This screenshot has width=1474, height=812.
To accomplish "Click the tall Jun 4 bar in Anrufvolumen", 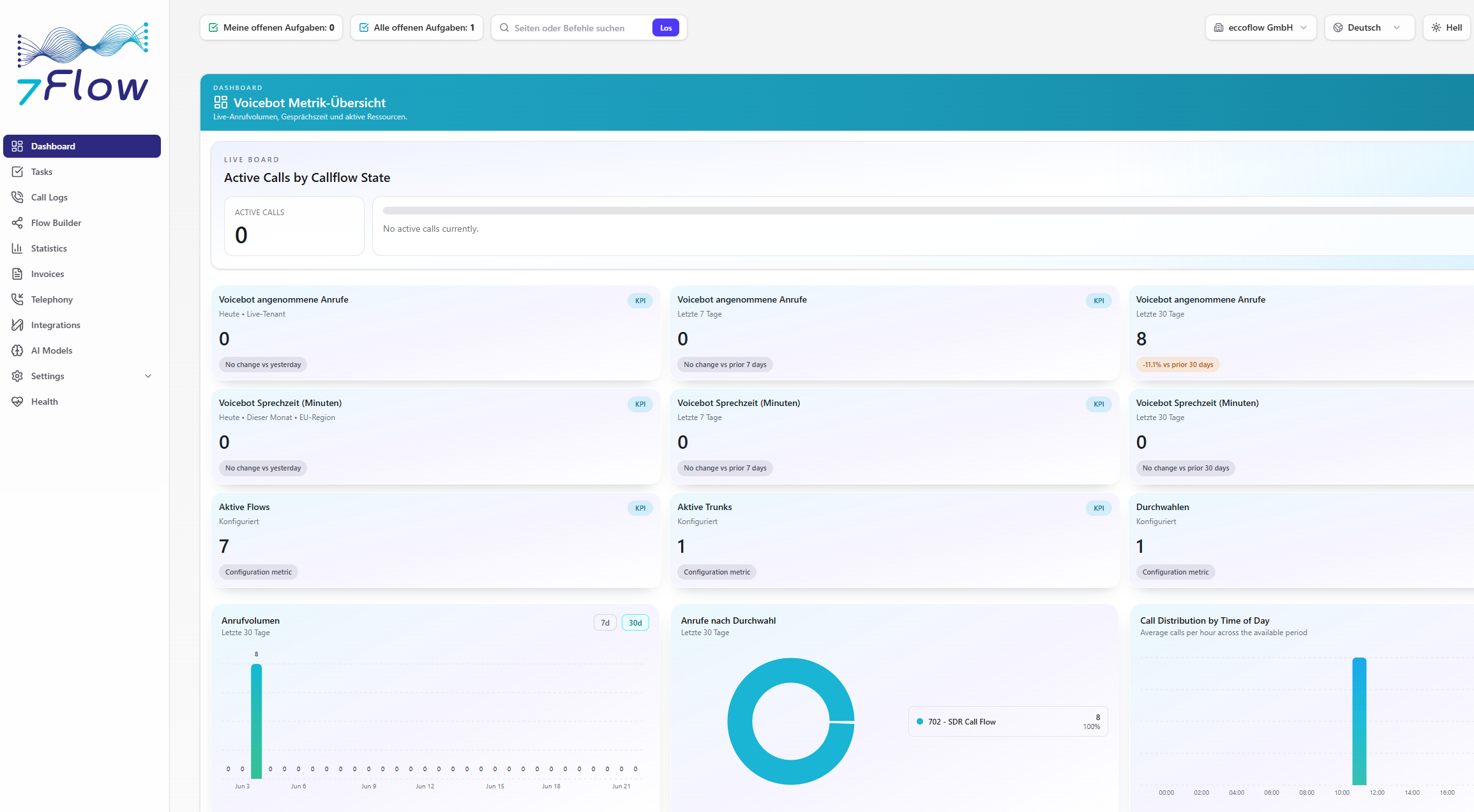I will pos(257,721).
